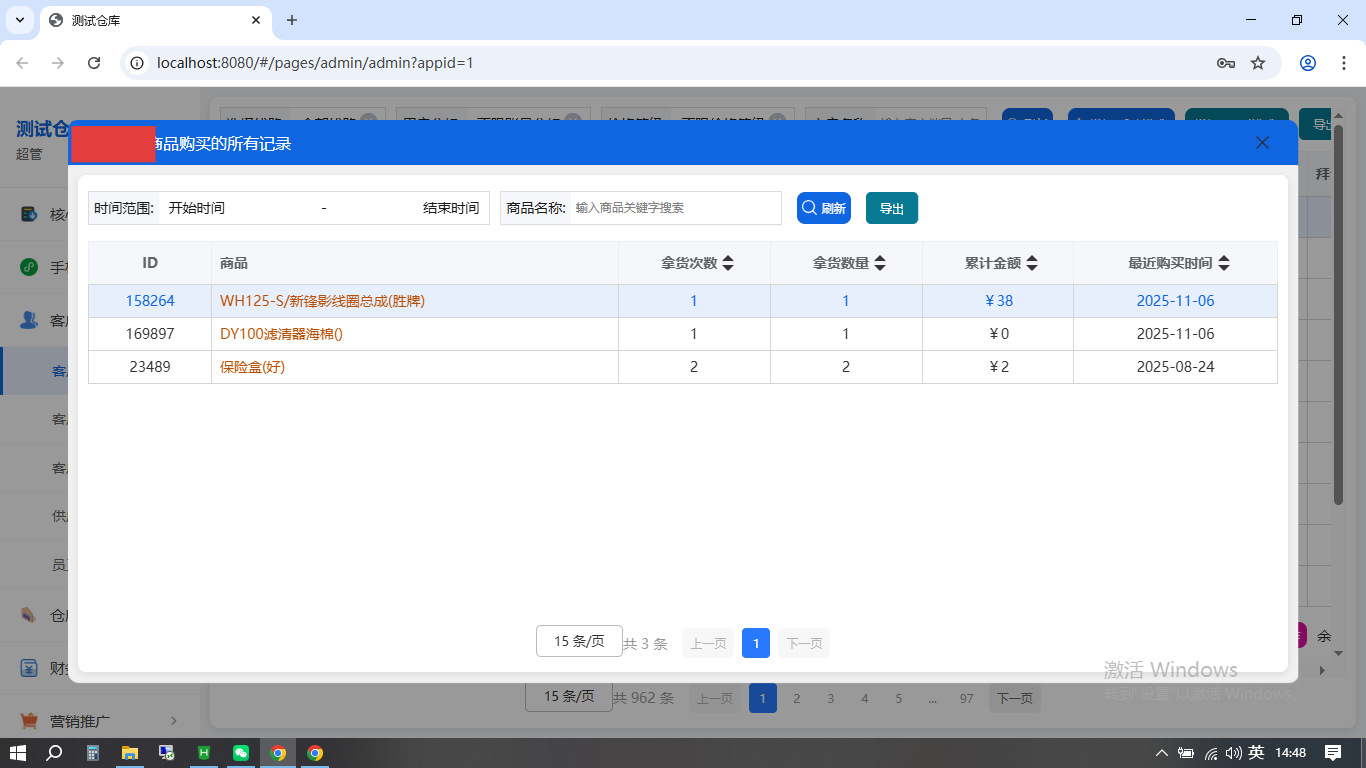Select the 营销推广 shopping cart icon
Viewport: 1366px width, 768px height.
pos(27,720)
